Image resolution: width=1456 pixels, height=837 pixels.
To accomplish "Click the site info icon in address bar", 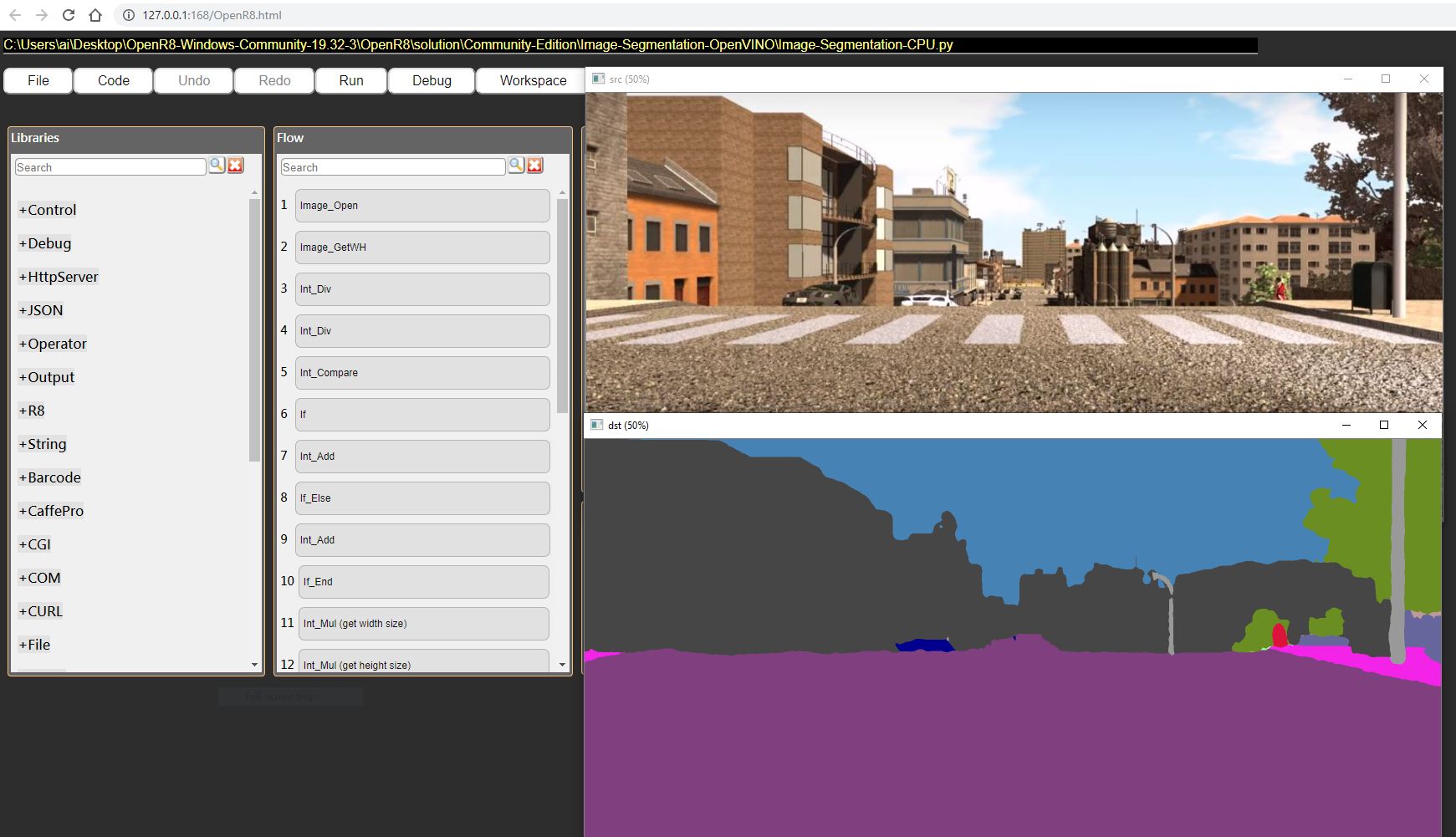I will point(129,15).
